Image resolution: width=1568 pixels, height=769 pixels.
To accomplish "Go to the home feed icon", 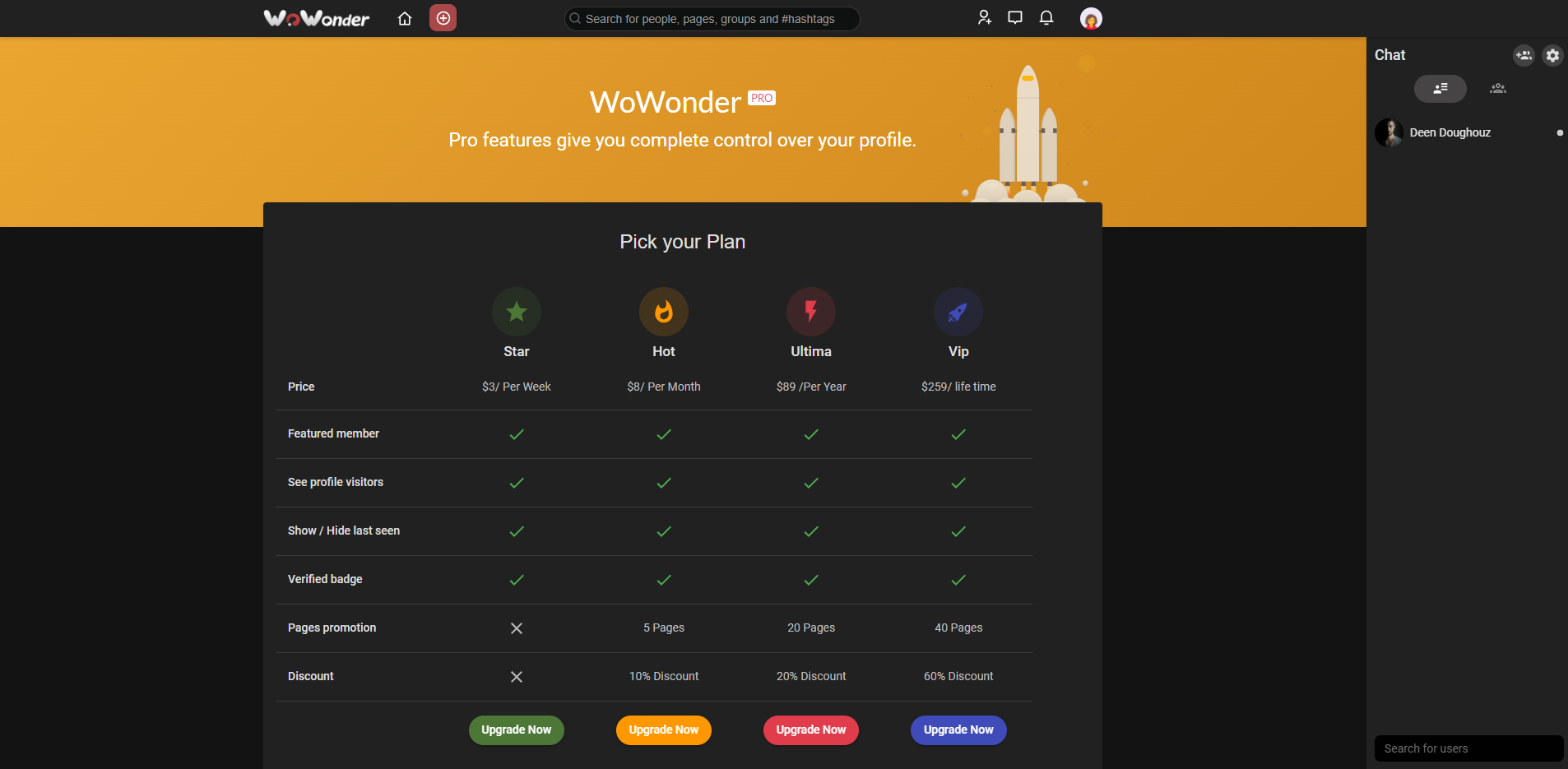I will click(x=404, y=18).
